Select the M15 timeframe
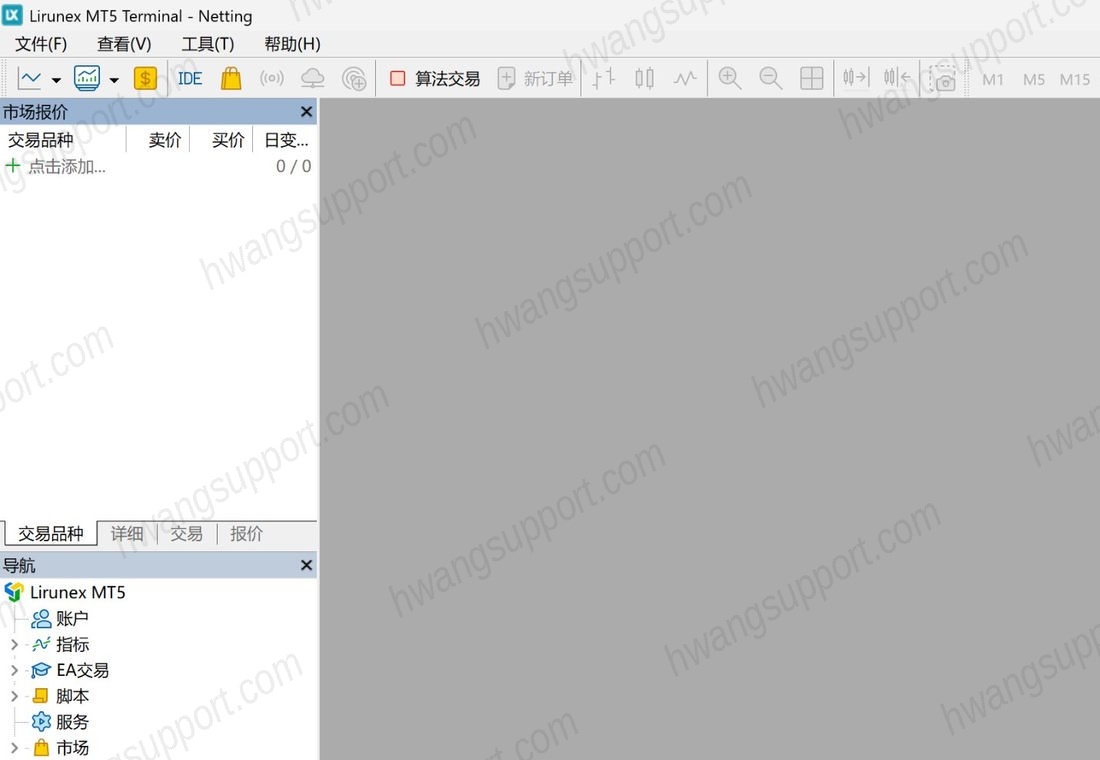 click(1075, 79)
